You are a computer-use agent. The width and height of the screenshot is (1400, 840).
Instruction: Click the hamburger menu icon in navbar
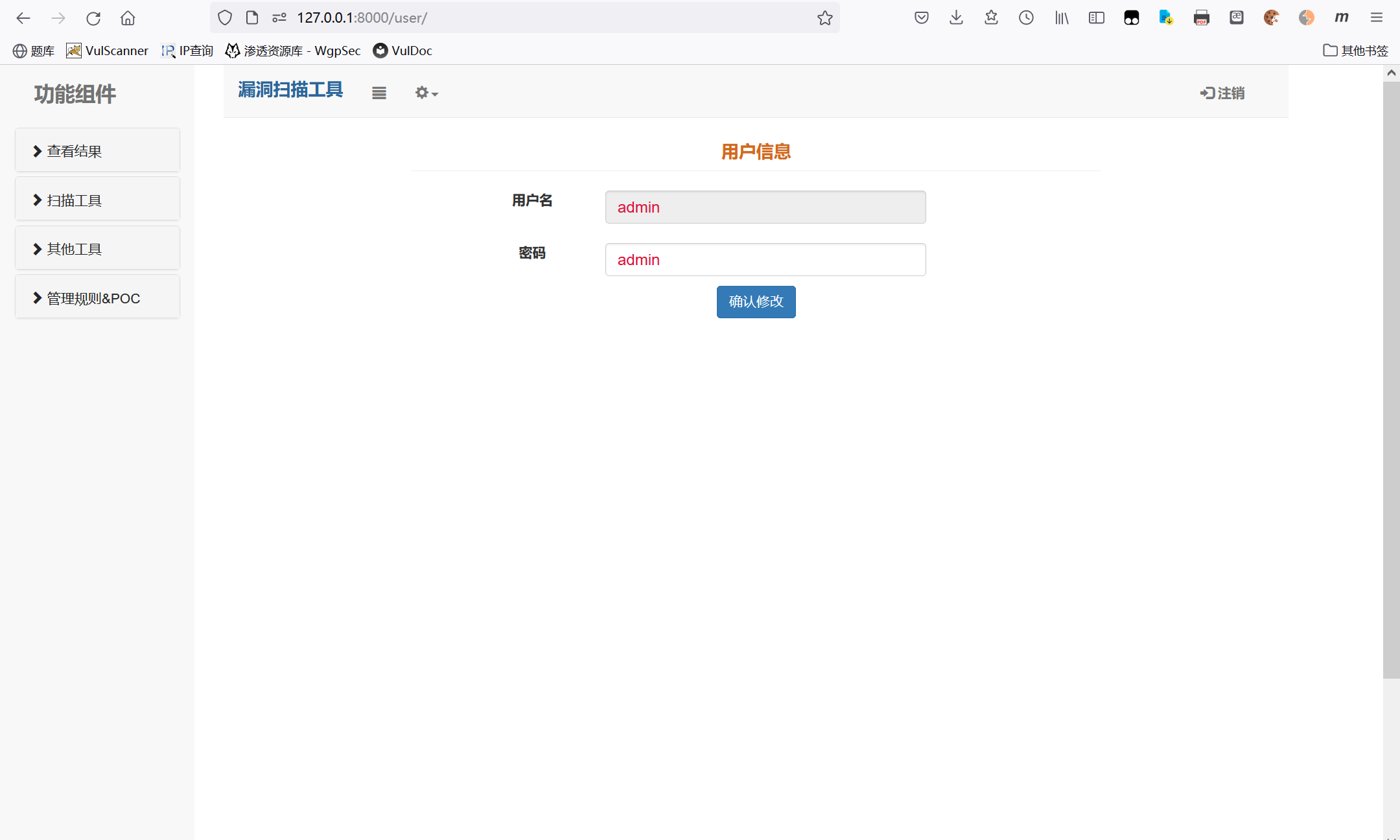(x=379, y=93)
